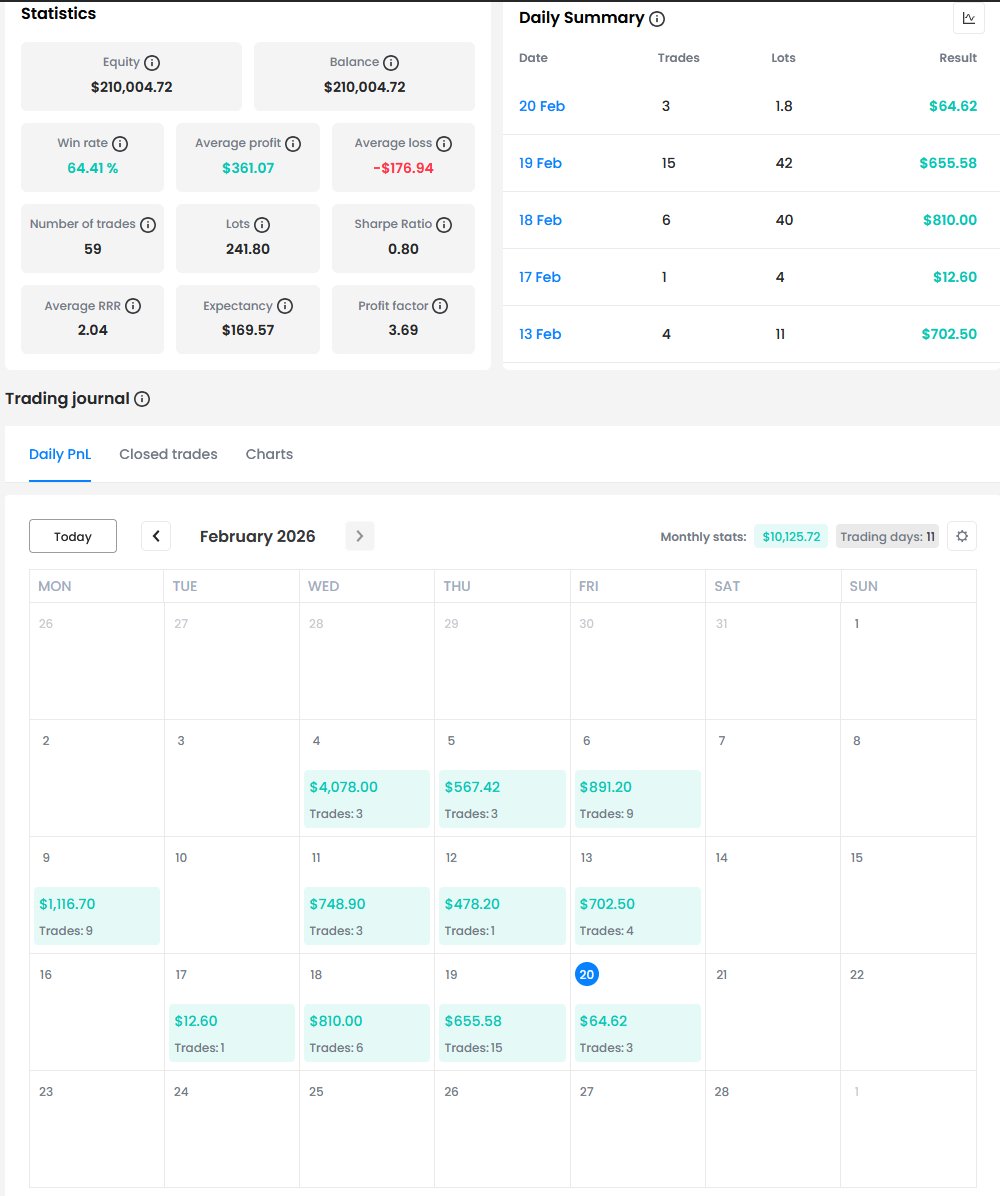Click the Average loss value -$176.94
1000x1196 pixels.
(x=403, y=169)
